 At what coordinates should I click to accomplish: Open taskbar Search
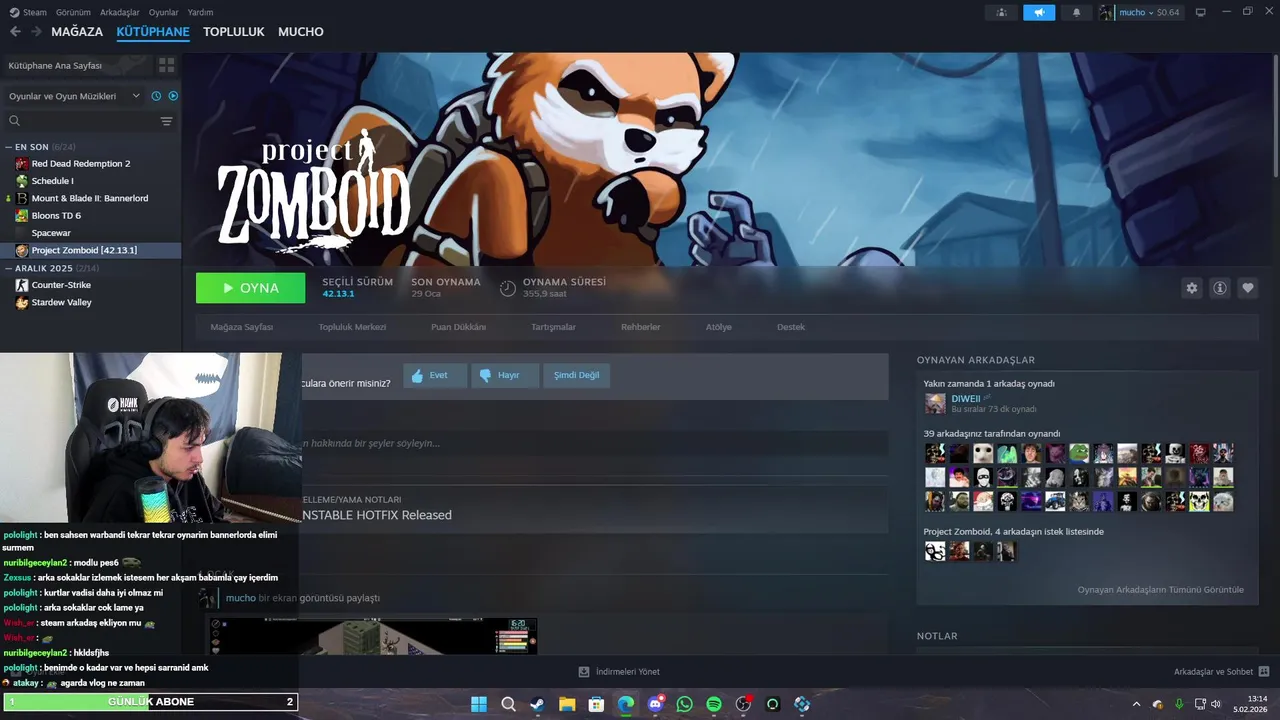coord(508,704)
